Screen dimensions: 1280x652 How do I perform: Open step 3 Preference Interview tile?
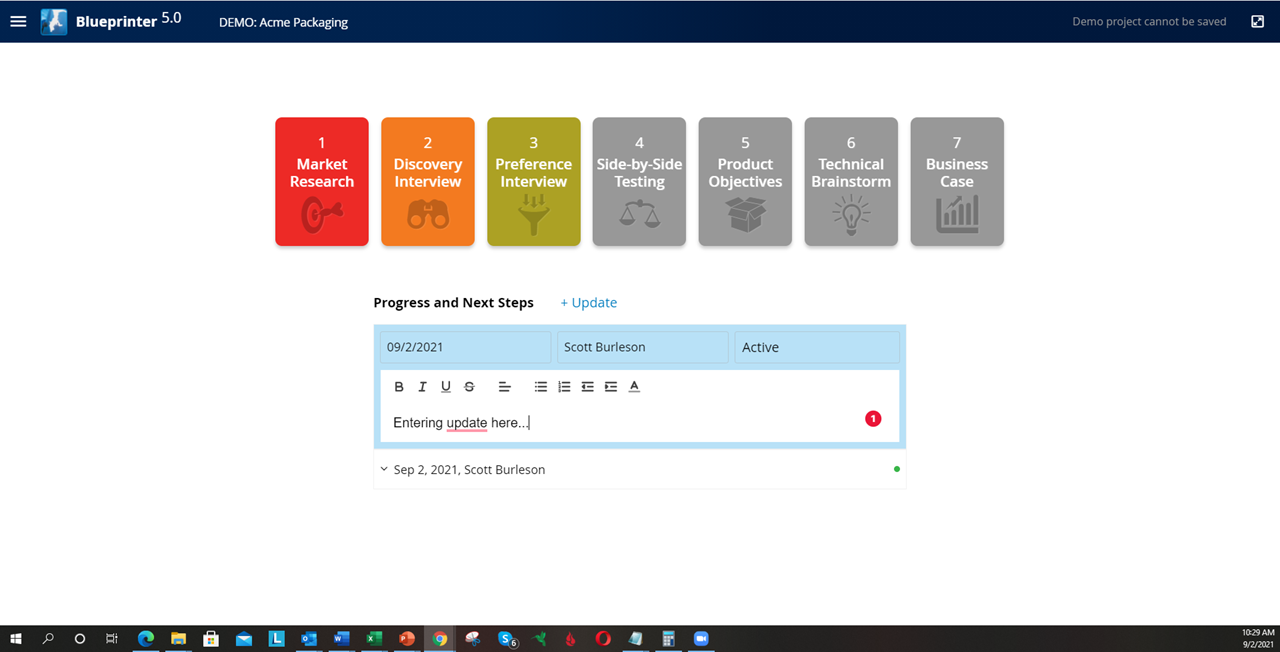click(x=534, y=181)
